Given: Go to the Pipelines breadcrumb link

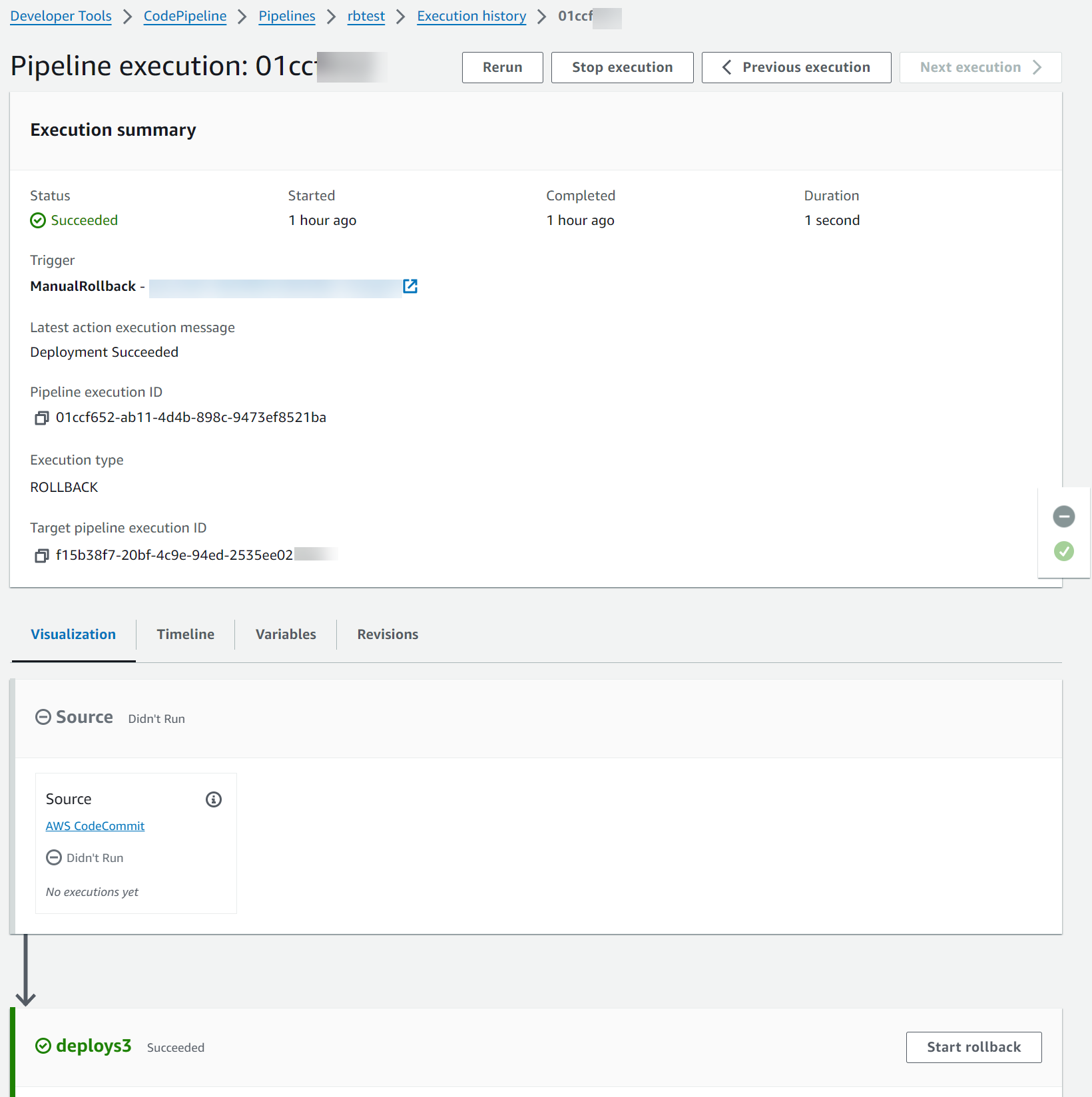Looking at the screenshot, I should coord(286,16).
